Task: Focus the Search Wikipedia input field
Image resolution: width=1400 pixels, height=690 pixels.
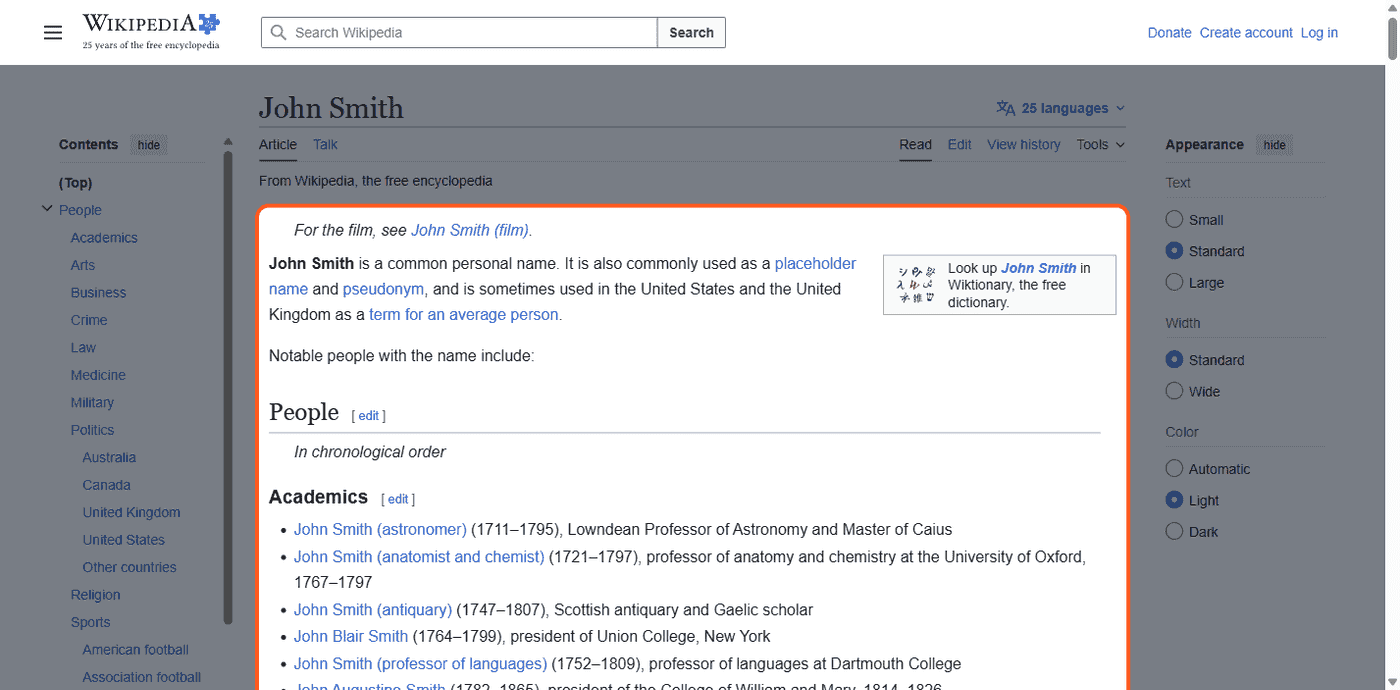Action: (x=459, y=32)
